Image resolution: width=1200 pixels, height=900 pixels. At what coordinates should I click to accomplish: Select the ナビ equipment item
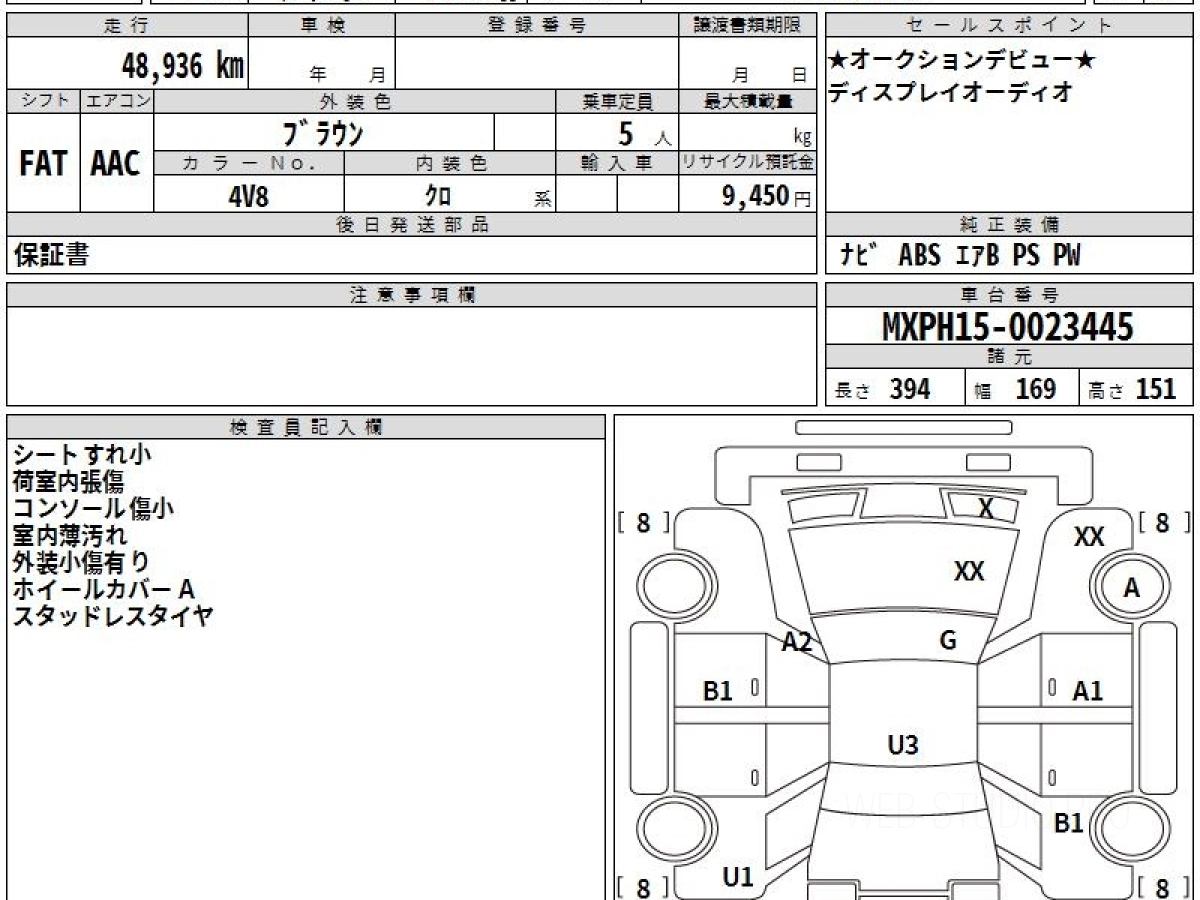coord(859,256)
